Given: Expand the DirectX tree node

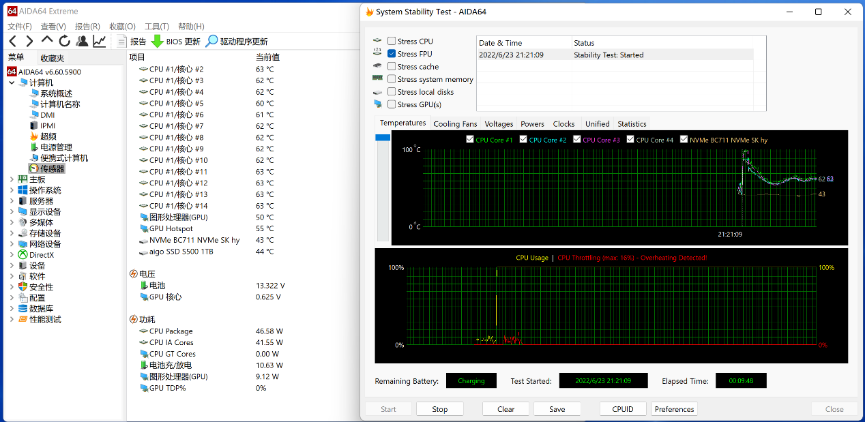Looking at the screenshot, I should click(12, 255).
